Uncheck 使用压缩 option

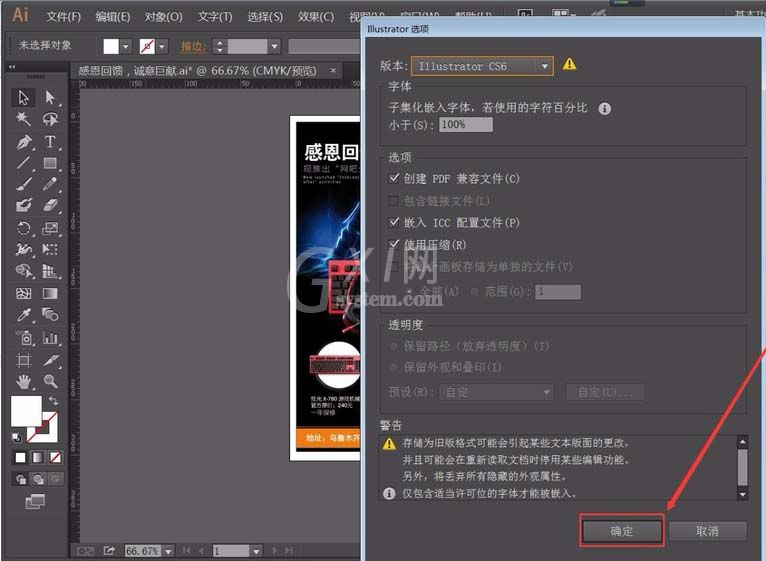(394, 244)
